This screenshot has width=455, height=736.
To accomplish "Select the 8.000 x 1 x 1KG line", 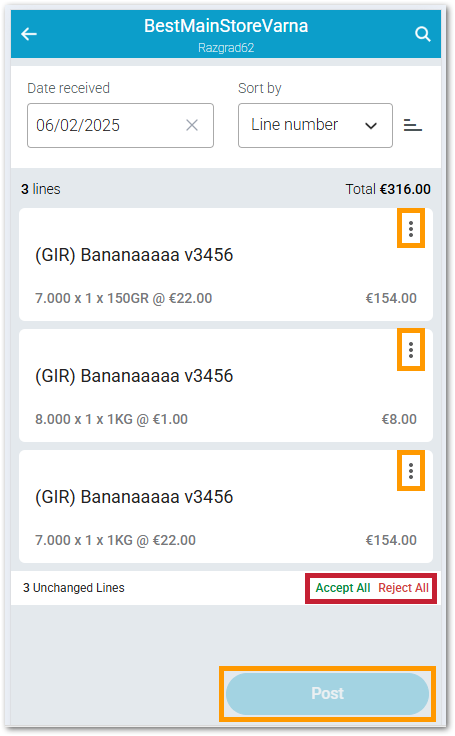I will 226,385.
